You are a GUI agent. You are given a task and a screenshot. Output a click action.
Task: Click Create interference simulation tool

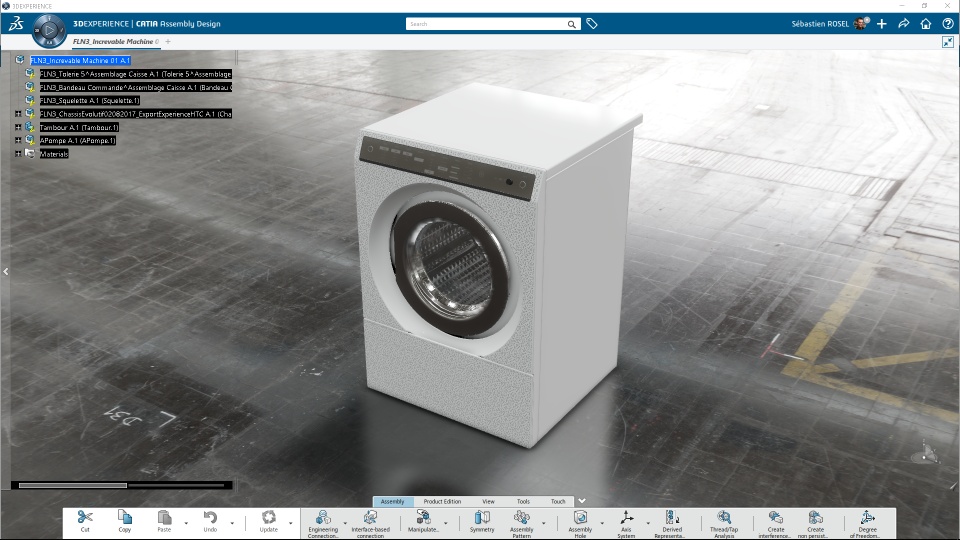coord(776,524)
